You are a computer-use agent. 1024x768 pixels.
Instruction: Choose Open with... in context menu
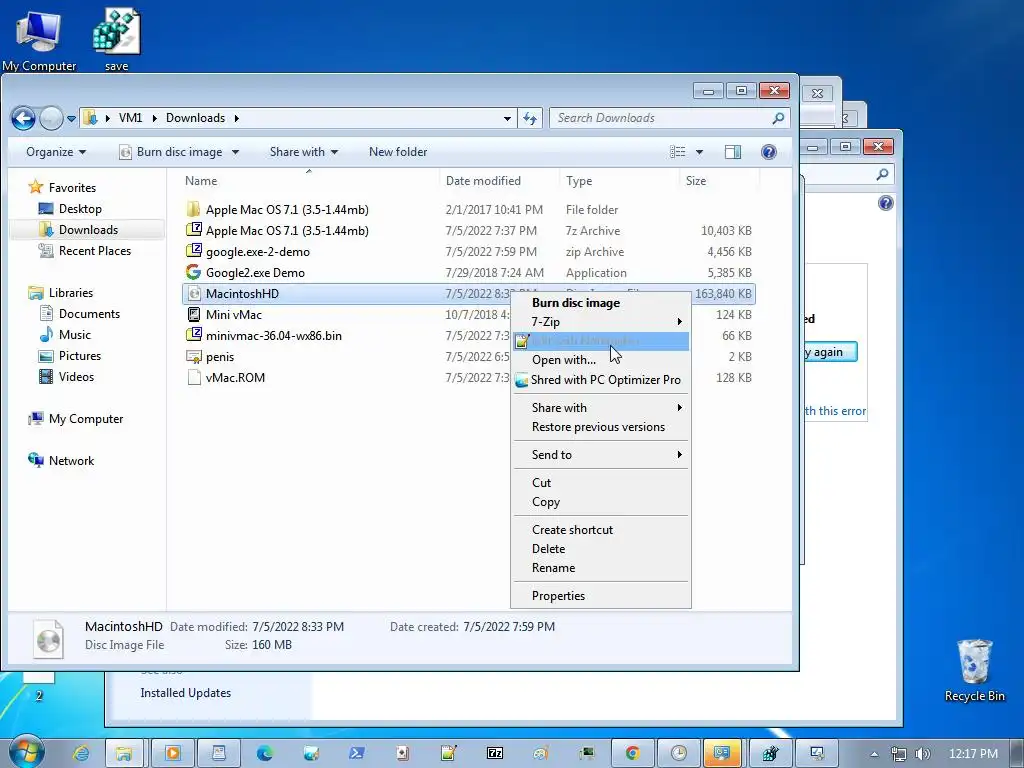pos(600,360)
